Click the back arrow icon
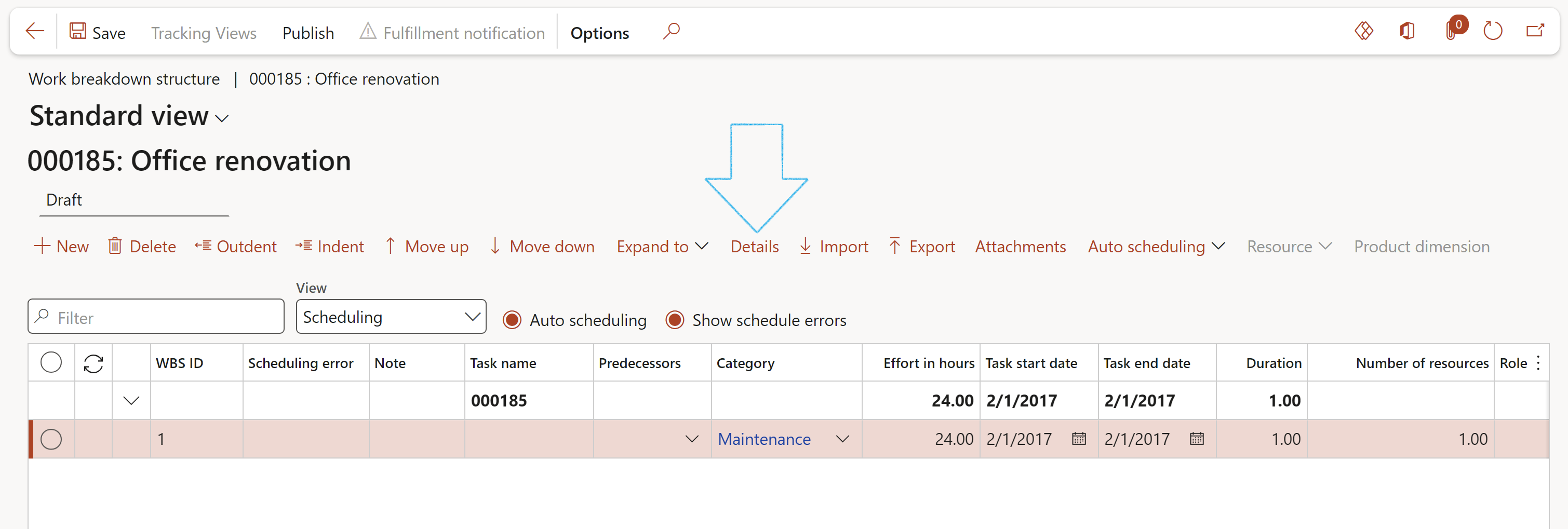This screenshot has width=1568, height=529. point(35,31)
